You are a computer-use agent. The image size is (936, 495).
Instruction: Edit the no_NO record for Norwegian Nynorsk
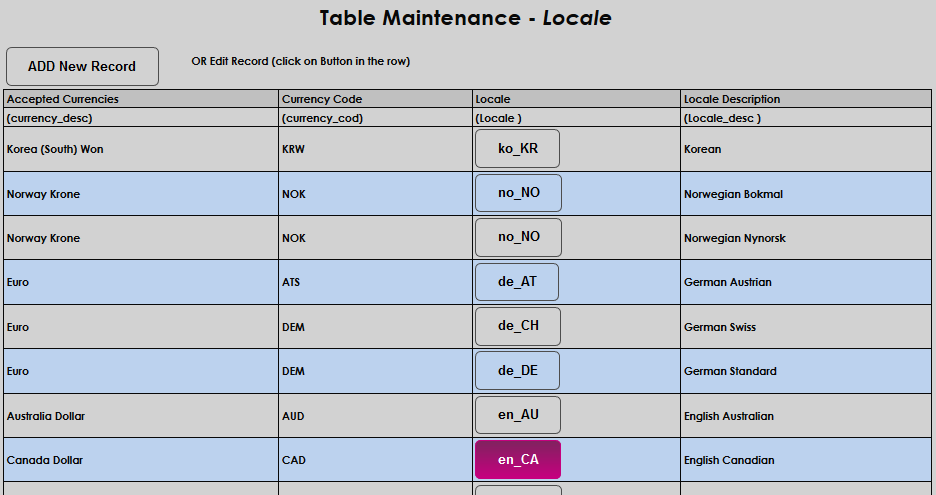pyautogui.click(x=518, y=238)
